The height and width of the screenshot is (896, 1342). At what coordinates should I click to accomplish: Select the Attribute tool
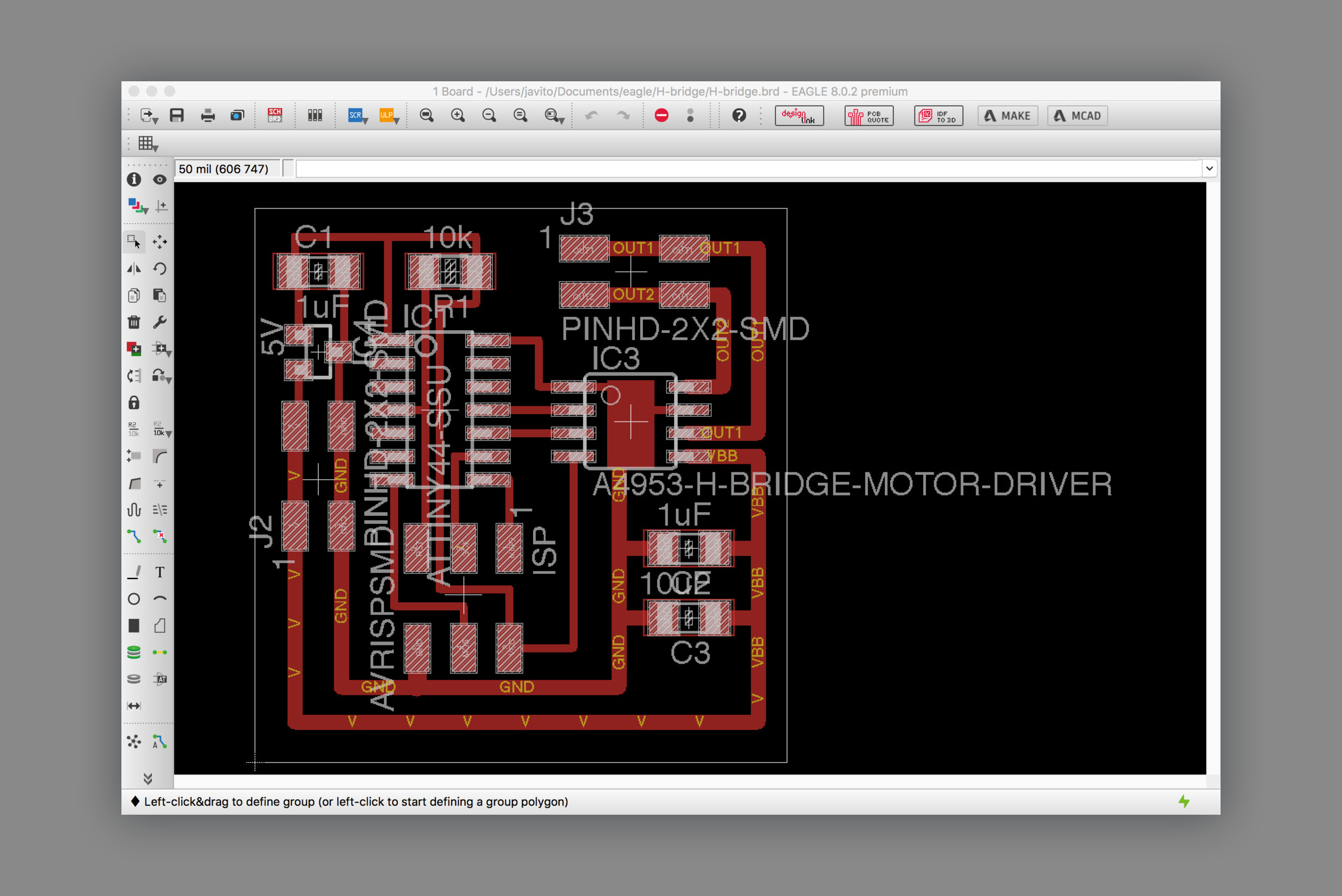point(159,679)
